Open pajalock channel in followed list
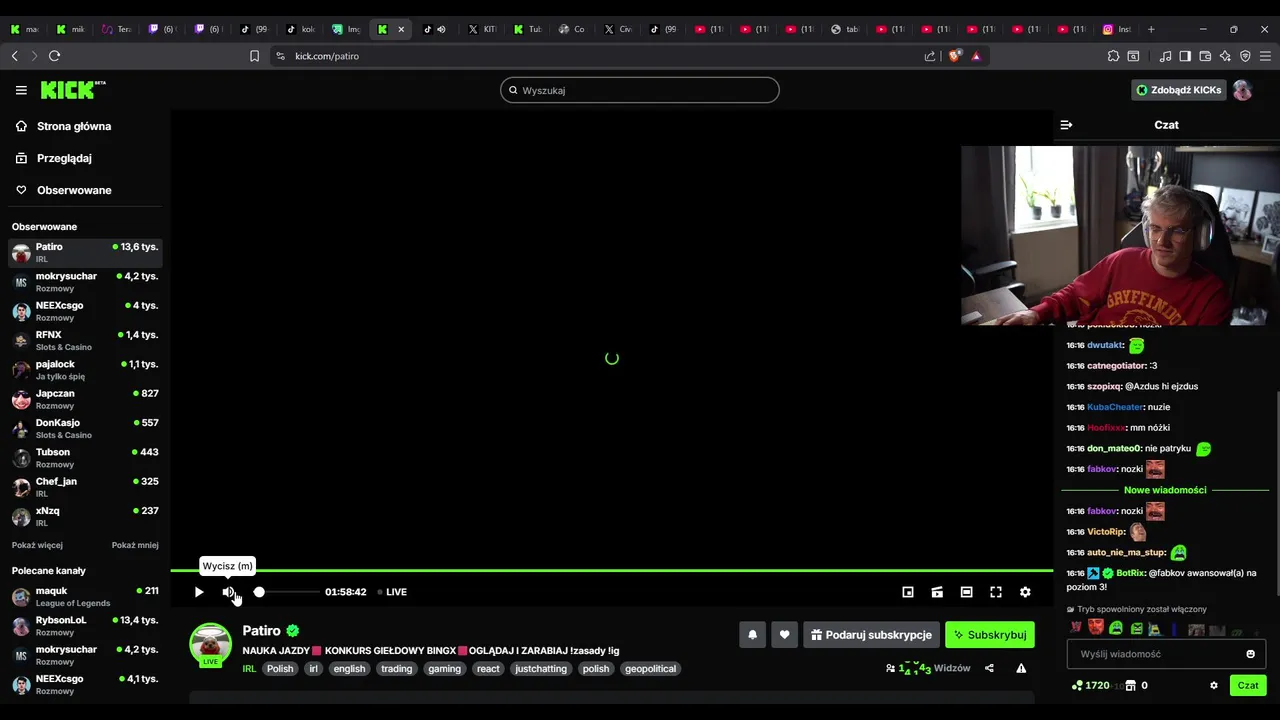This screenshot has height=720, width=1280. tap(86, 370)
